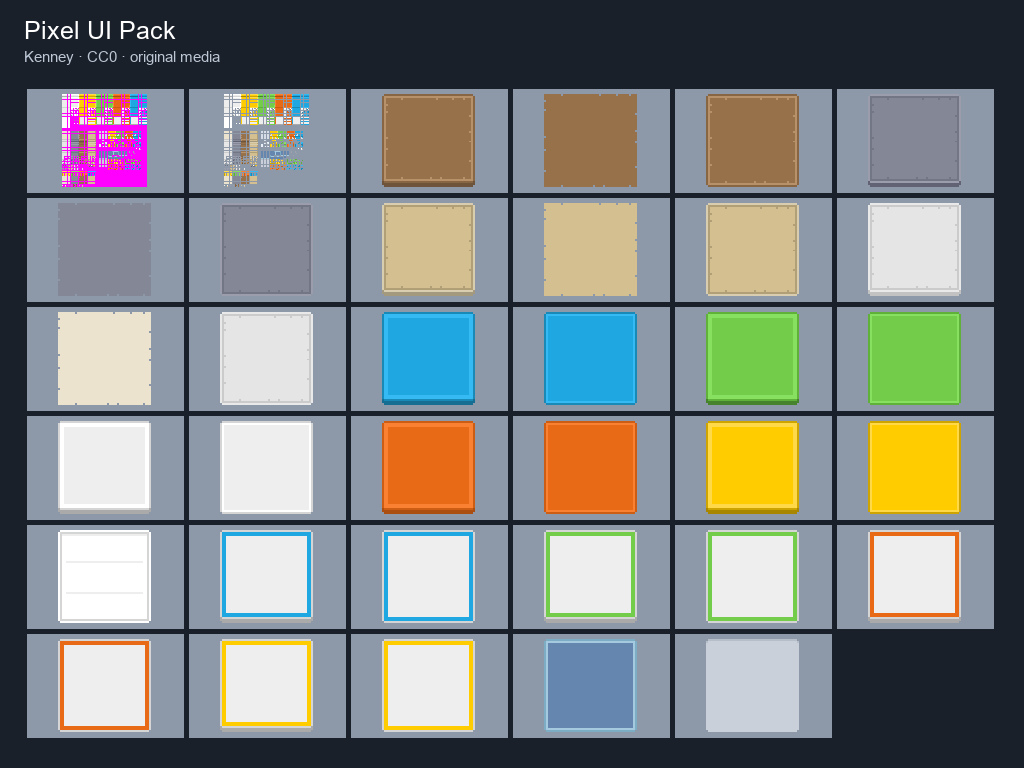Open the spritesheet thumbnail without magenta background
The width and height of the screenshot is (1024, 768).
pyautogui.click(x=266, y=140)
